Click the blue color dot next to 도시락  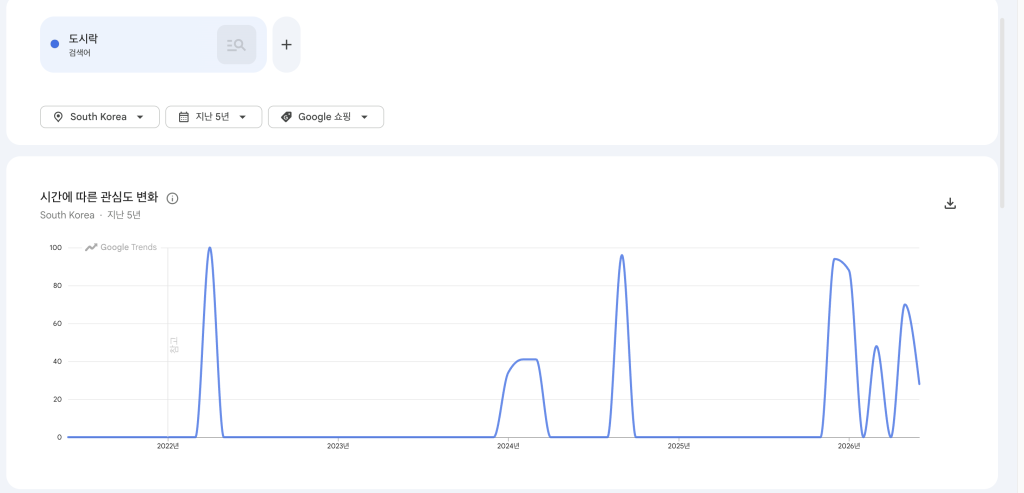tap(55, 44)
